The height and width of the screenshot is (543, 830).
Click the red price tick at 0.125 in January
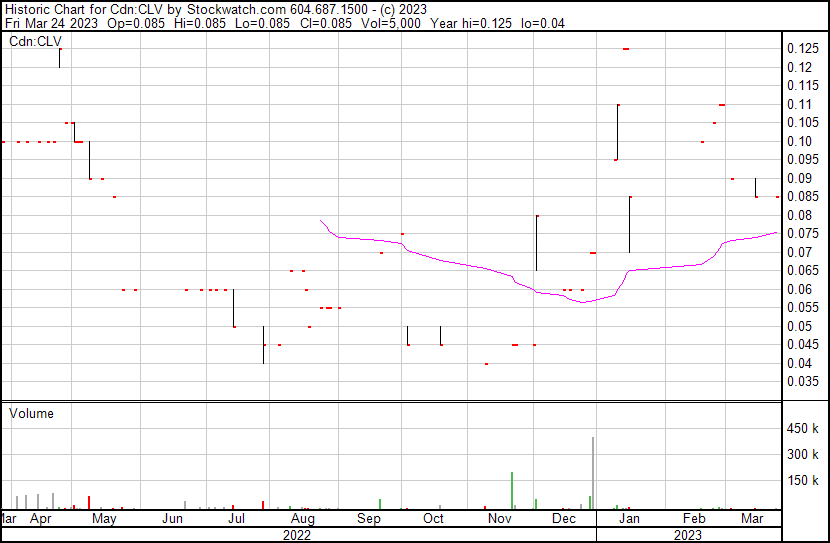coord(626,49)
